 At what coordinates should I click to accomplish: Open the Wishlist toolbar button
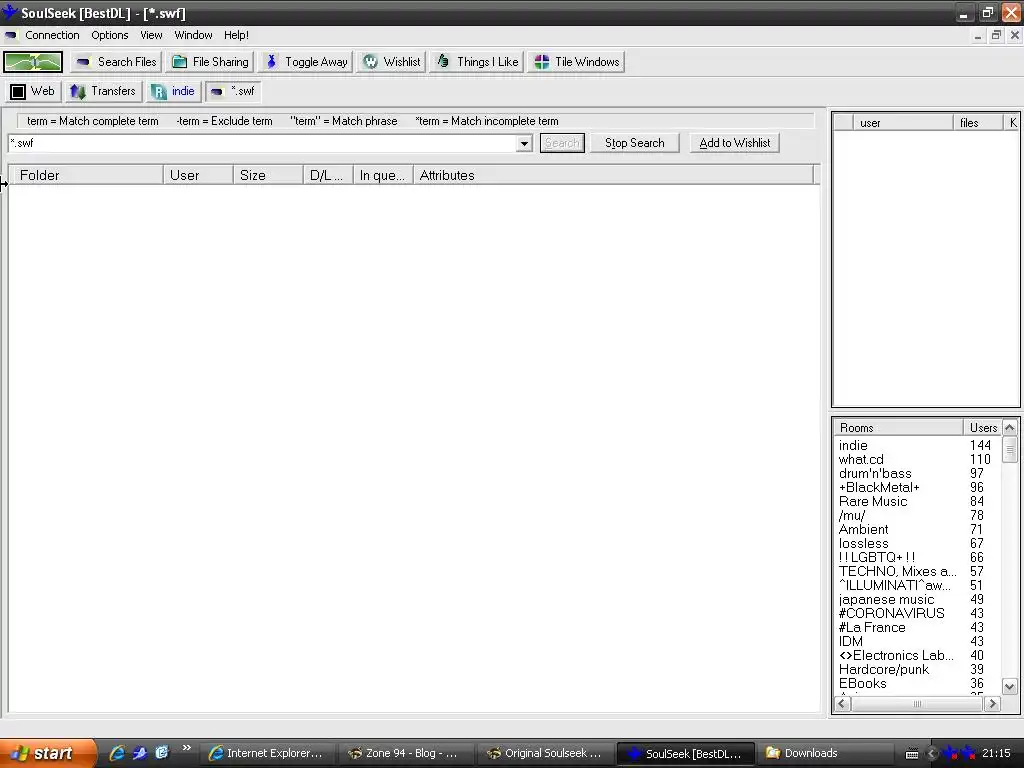point(392,62)
